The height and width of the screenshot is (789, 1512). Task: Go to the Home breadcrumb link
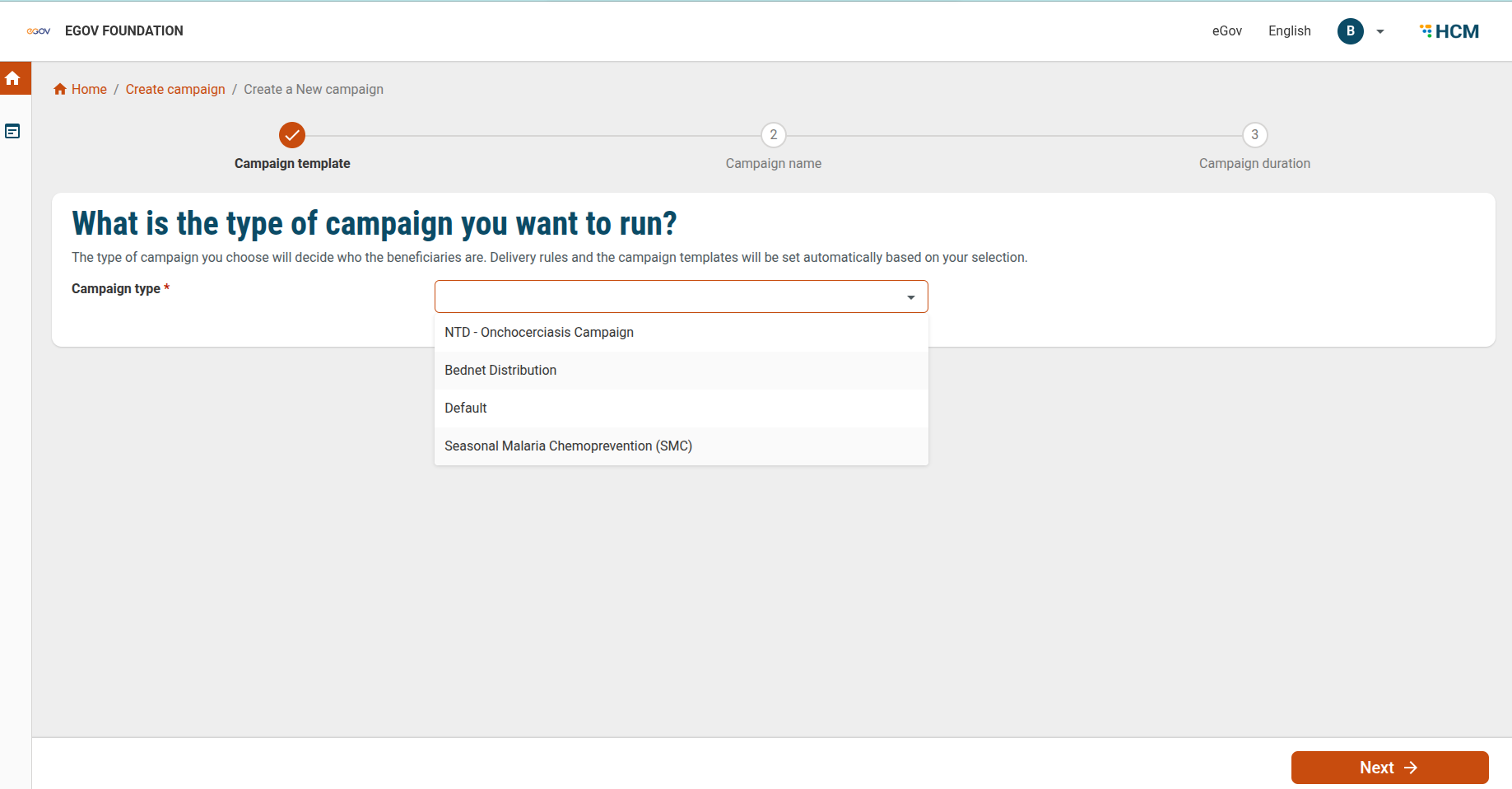[x=89, y=89]
